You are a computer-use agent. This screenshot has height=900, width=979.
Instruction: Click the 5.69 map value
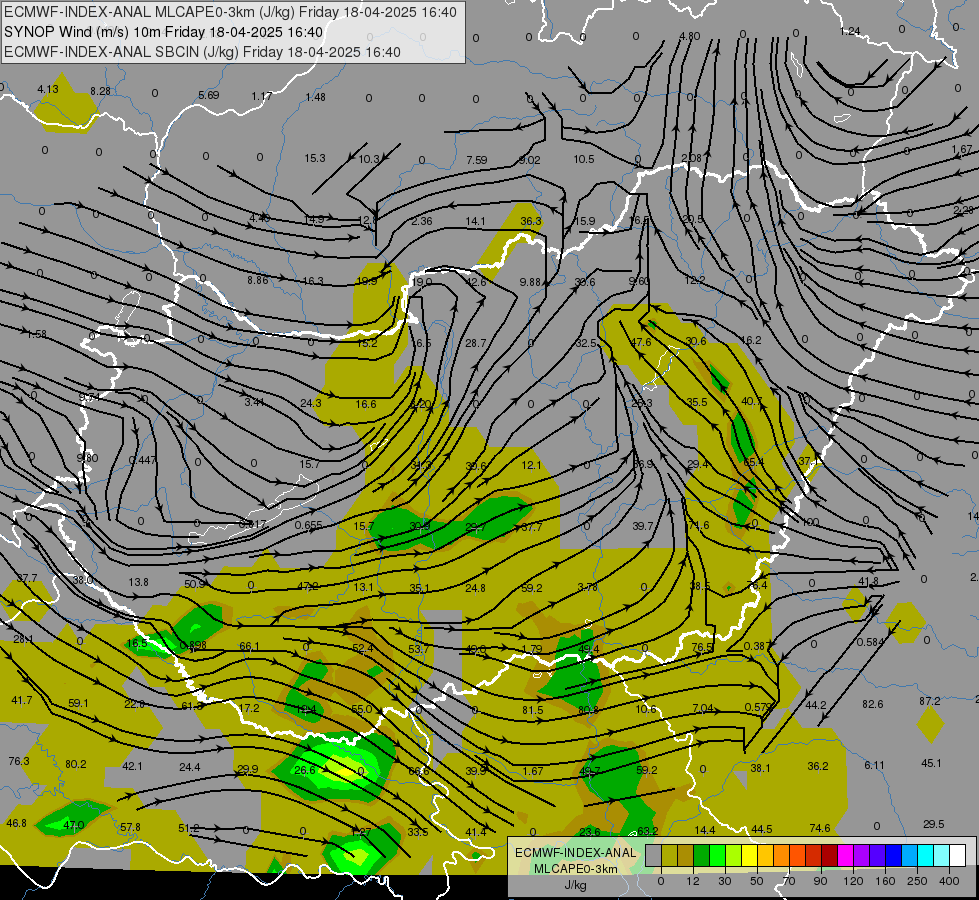click(x=209, y=95)
